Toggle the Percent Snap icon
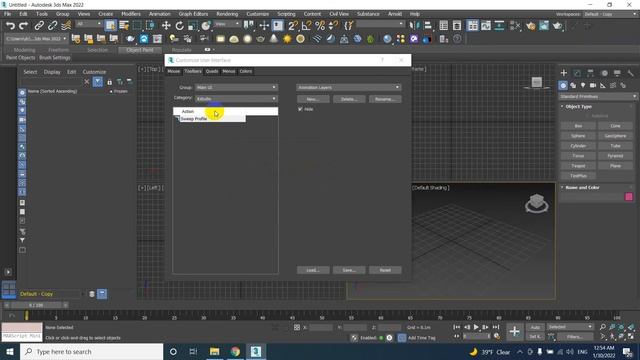This screenshot has width=640, height=360. pyautogui.click(x=320, y=26)
